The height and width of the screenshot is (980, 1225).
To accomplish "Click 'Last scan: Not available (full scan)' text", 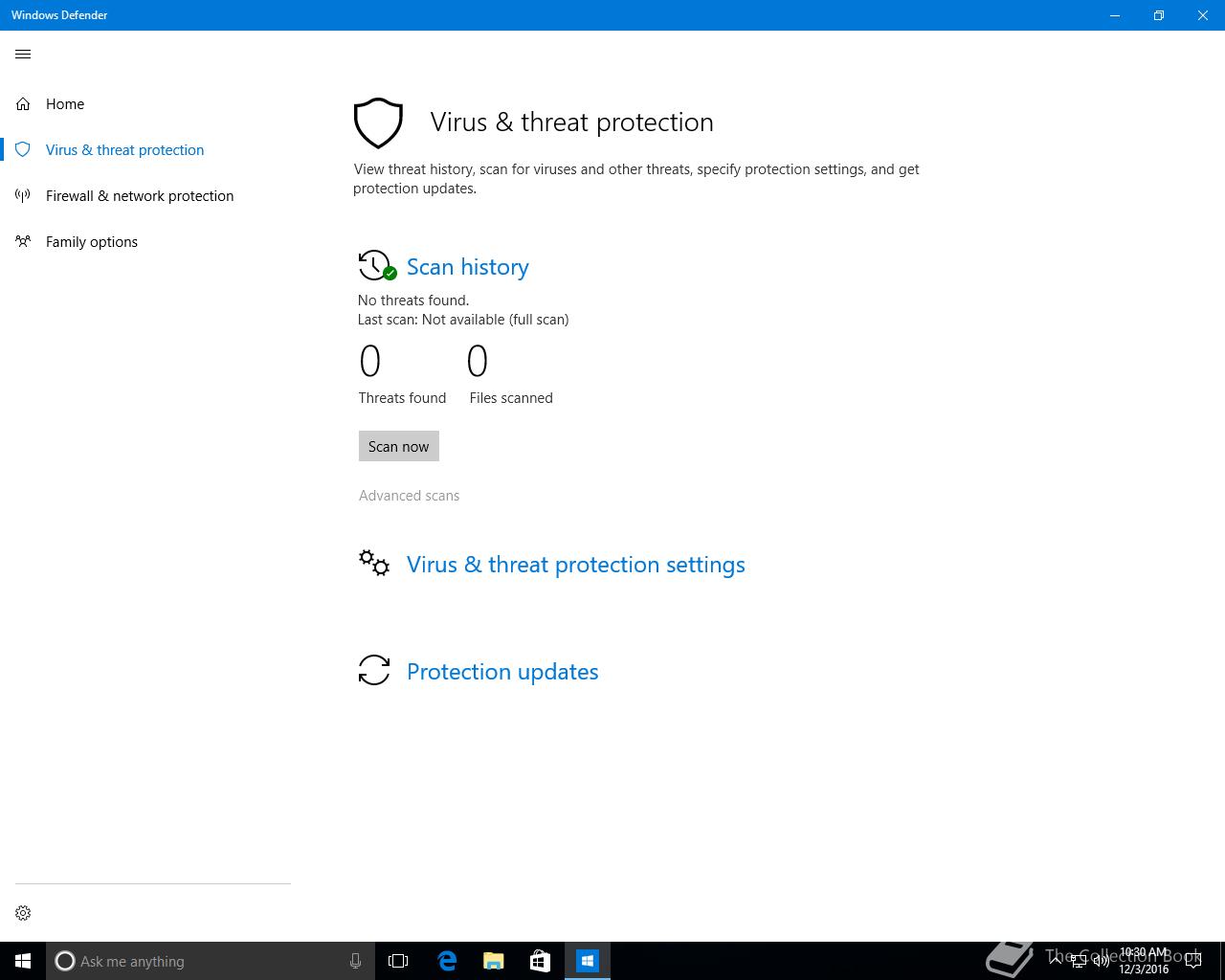I will coord(463,320).
